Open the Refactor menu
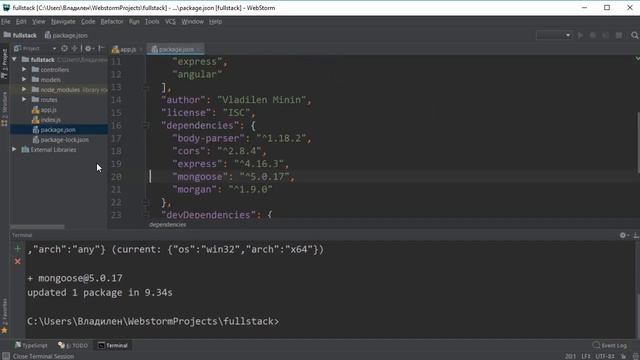640x360 pixels. click(111, 22)
